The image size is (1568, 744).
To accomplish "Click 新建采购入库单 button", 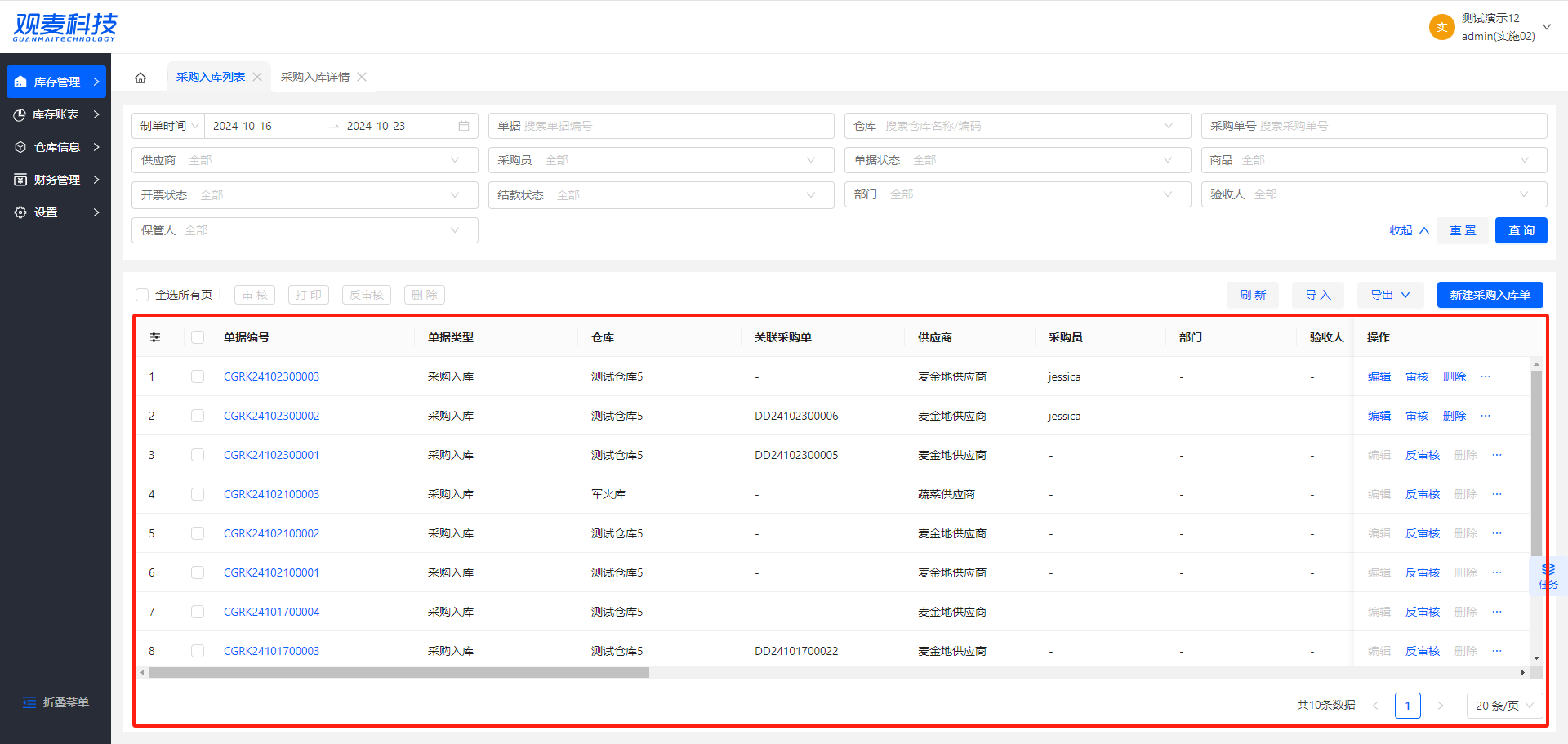I will click(x=1490, y=295).
